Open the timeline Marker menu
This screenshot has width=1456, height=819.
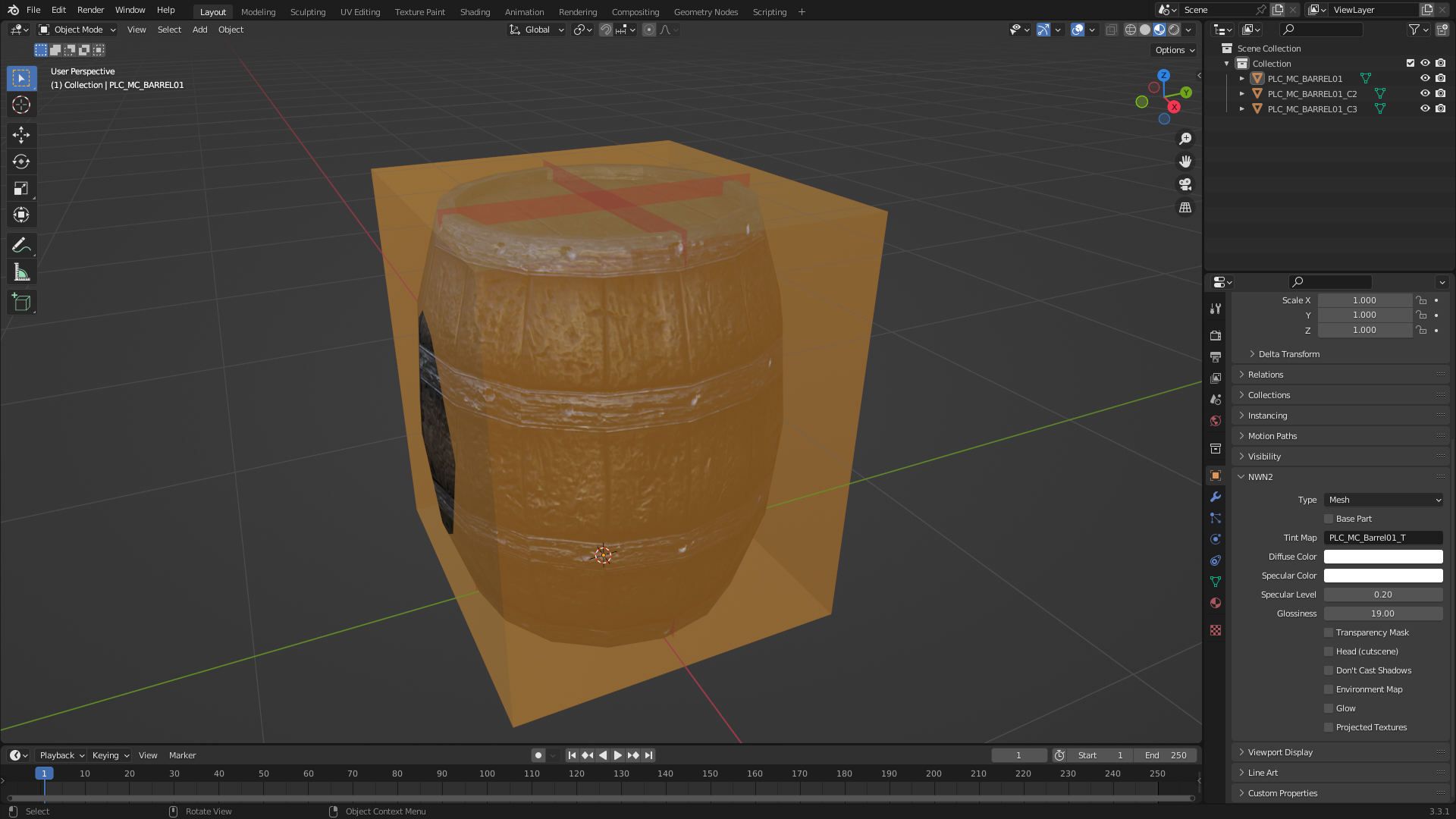point(182,755)
